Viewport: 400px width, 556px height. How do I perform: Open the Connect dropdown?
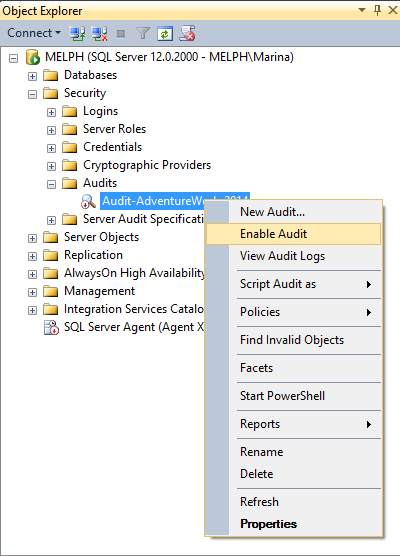[x=34, y=33]
